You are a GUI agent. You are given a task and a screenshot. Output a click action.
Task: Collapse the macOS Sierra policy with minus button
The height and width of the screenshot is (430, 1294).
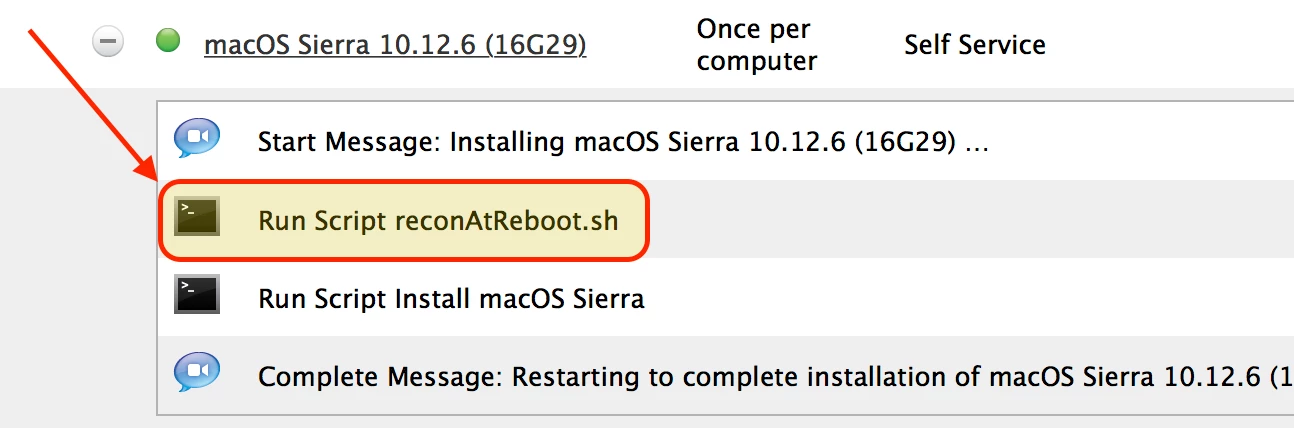pyautogui.click(x=107, y=43)
